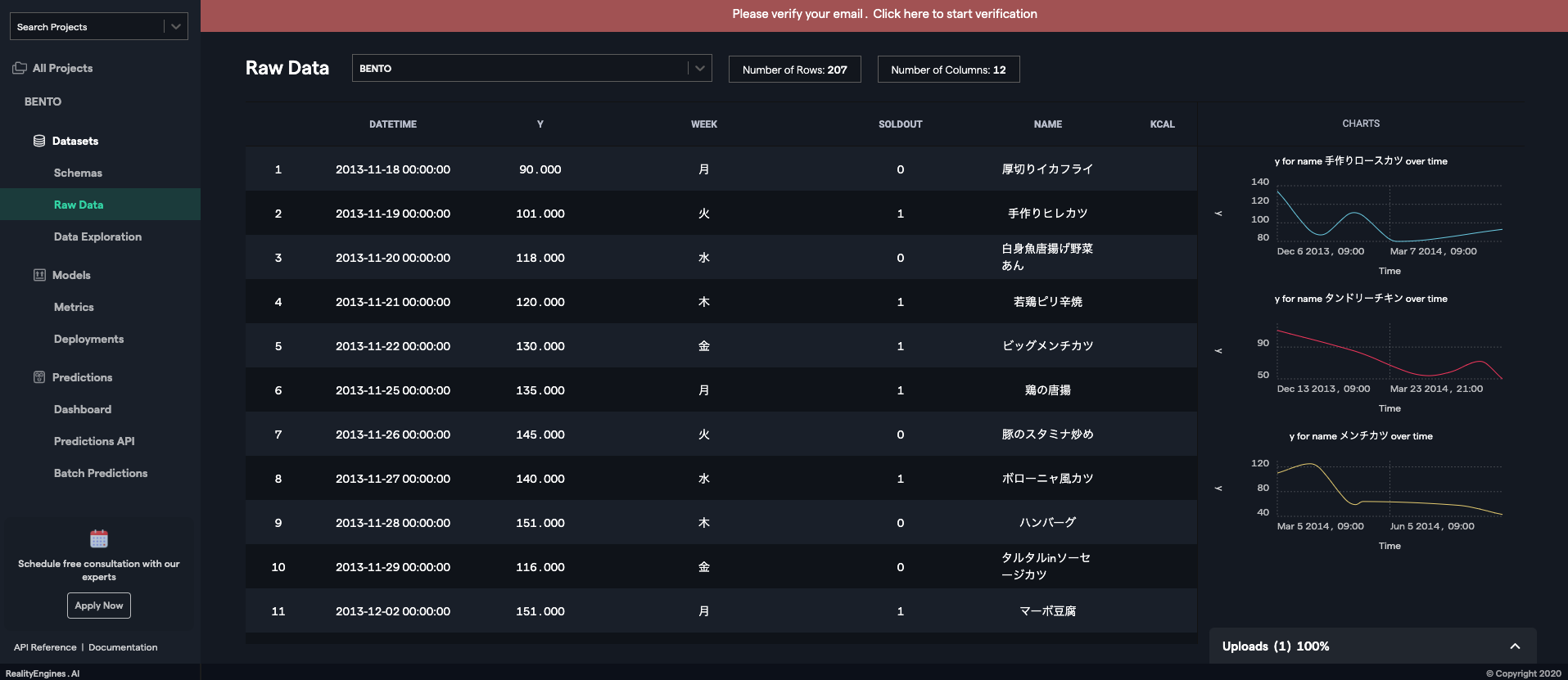Go to Data Exploration

[97, 236]
